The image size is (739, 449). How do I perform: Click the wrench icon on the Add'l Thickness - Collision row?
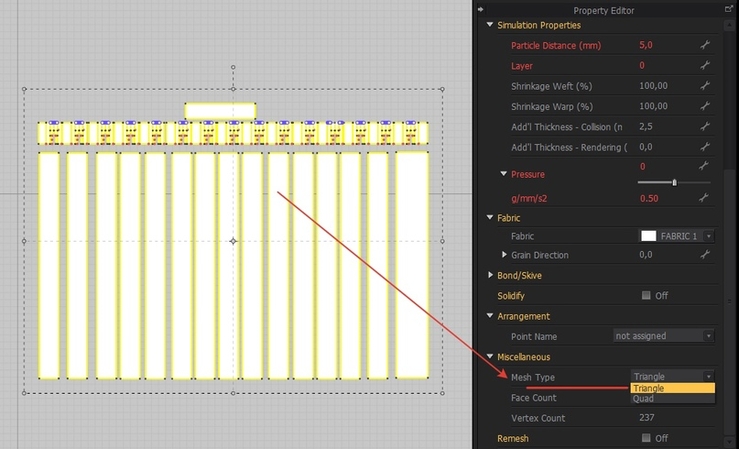click(x=705, y=126)
